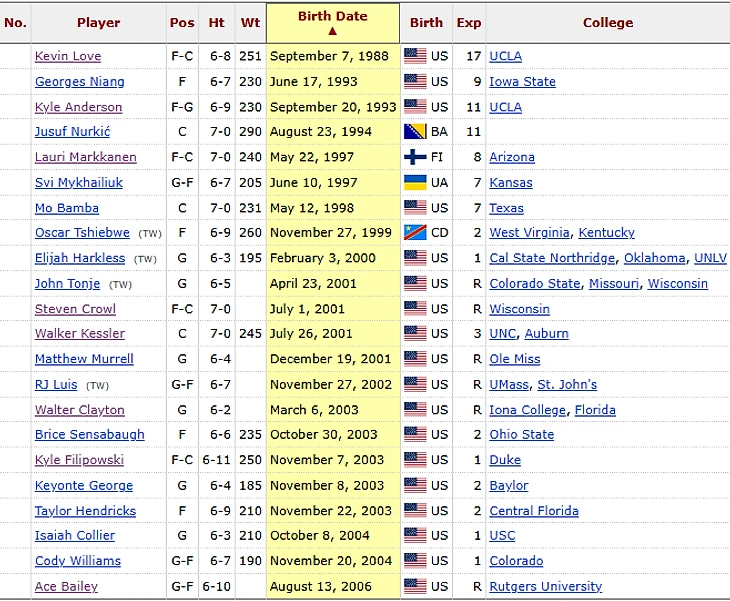Open Rutgers University college link

tap(546, 587)
